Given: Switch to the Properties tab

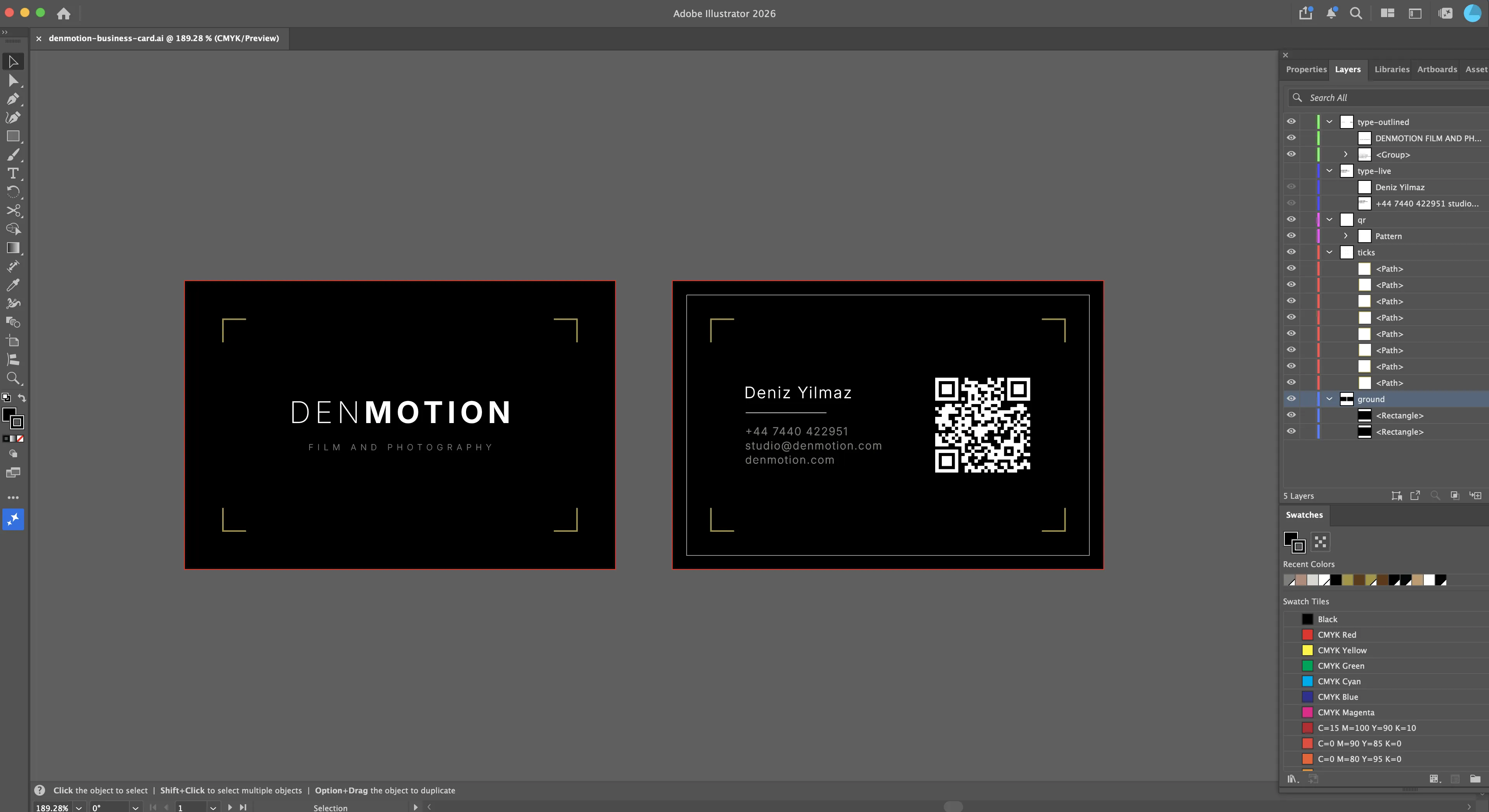Looking at the screenshot, I should (1306, 69).
